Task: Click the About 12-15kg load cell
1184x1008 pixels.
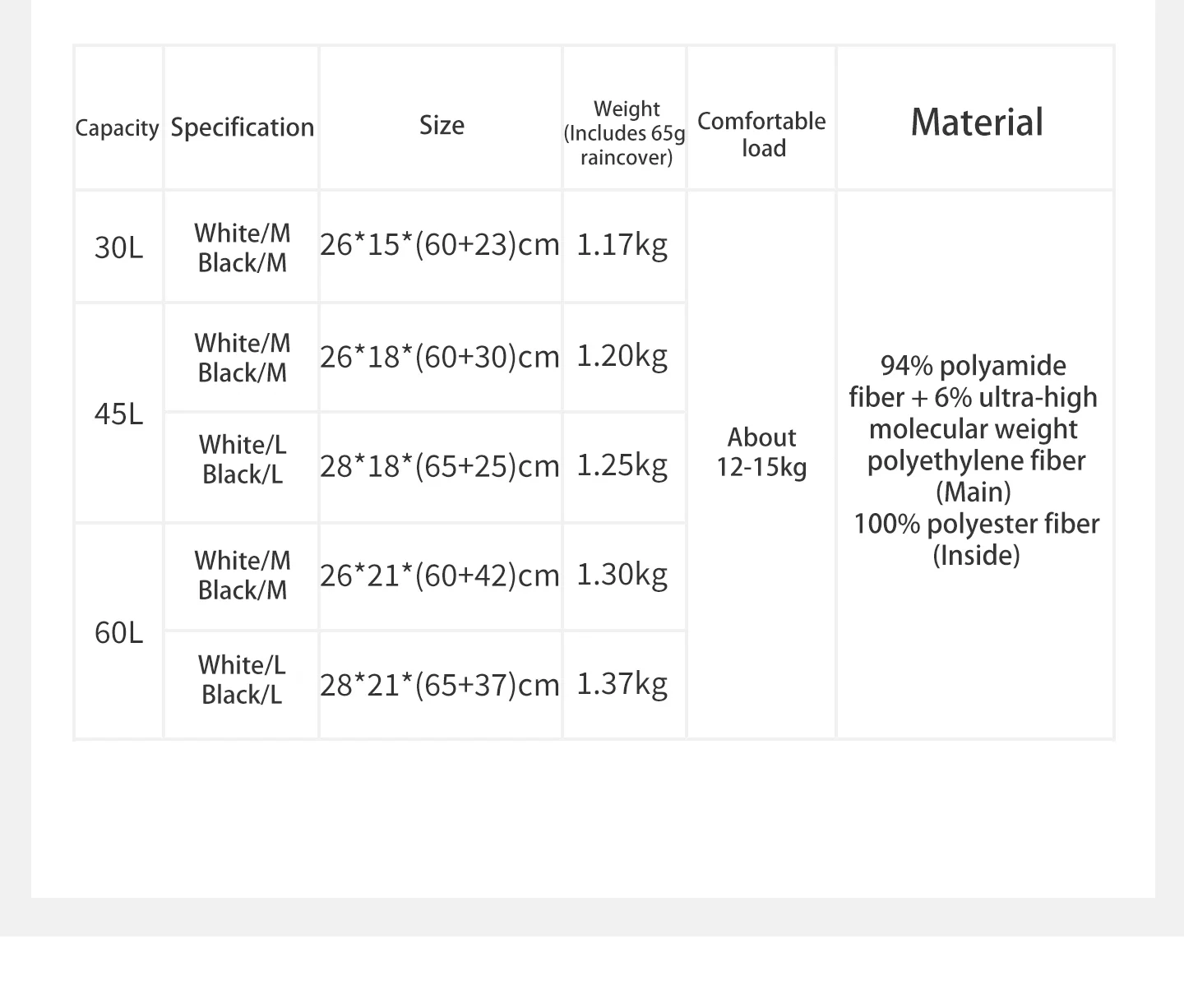Action: click(761, 452)
